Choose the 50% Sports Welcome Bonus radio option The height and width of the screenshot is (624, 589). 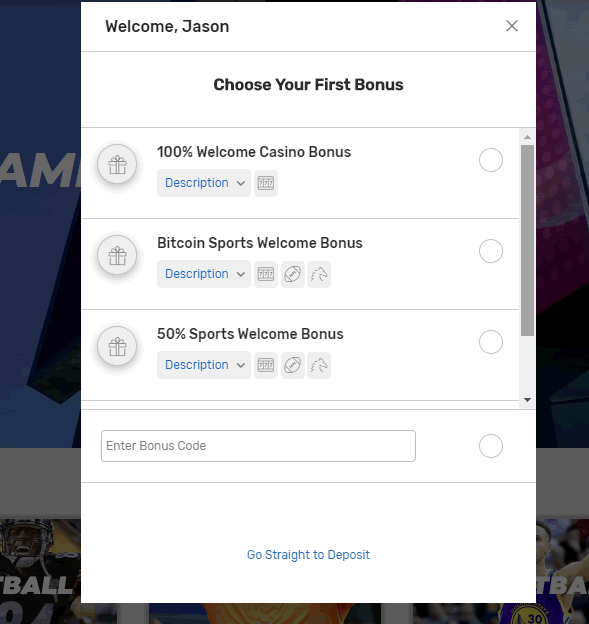tap(491, 342)
